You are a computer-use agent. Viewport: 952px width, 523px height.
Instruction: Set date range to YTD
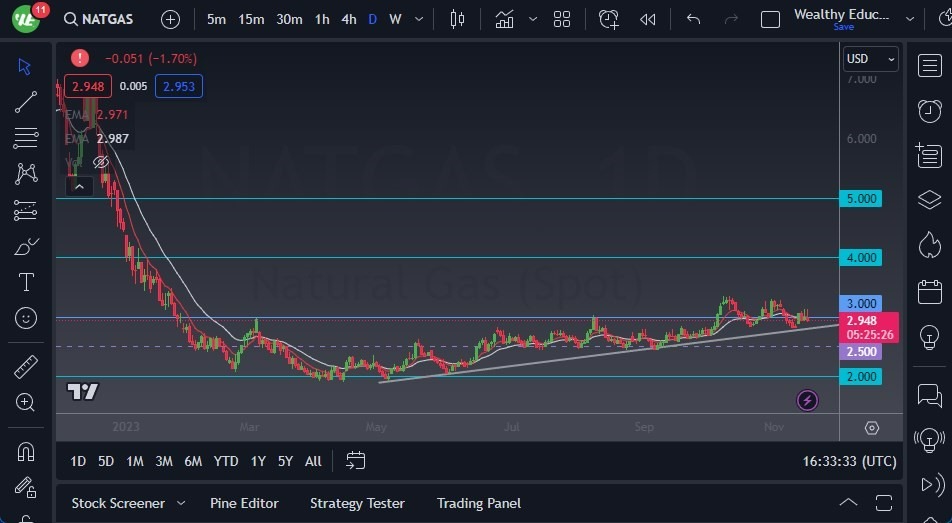[226, 461]
